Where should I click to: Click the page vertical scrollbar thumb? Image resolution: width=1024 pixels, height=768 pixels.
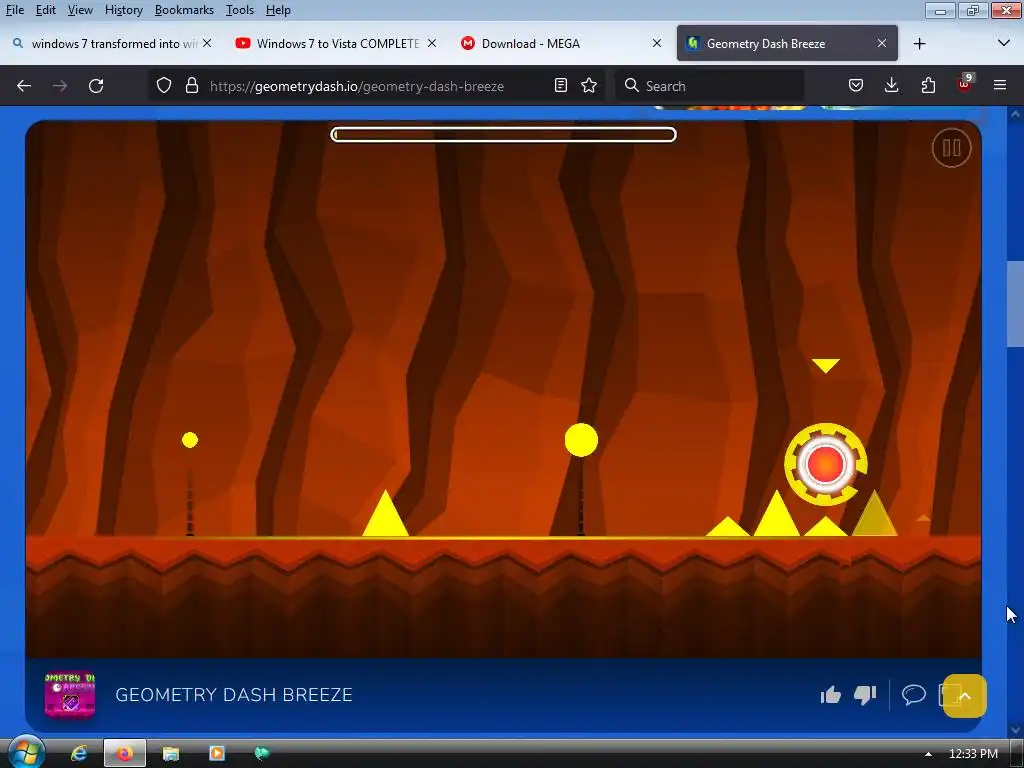(x=1016, y=304)
